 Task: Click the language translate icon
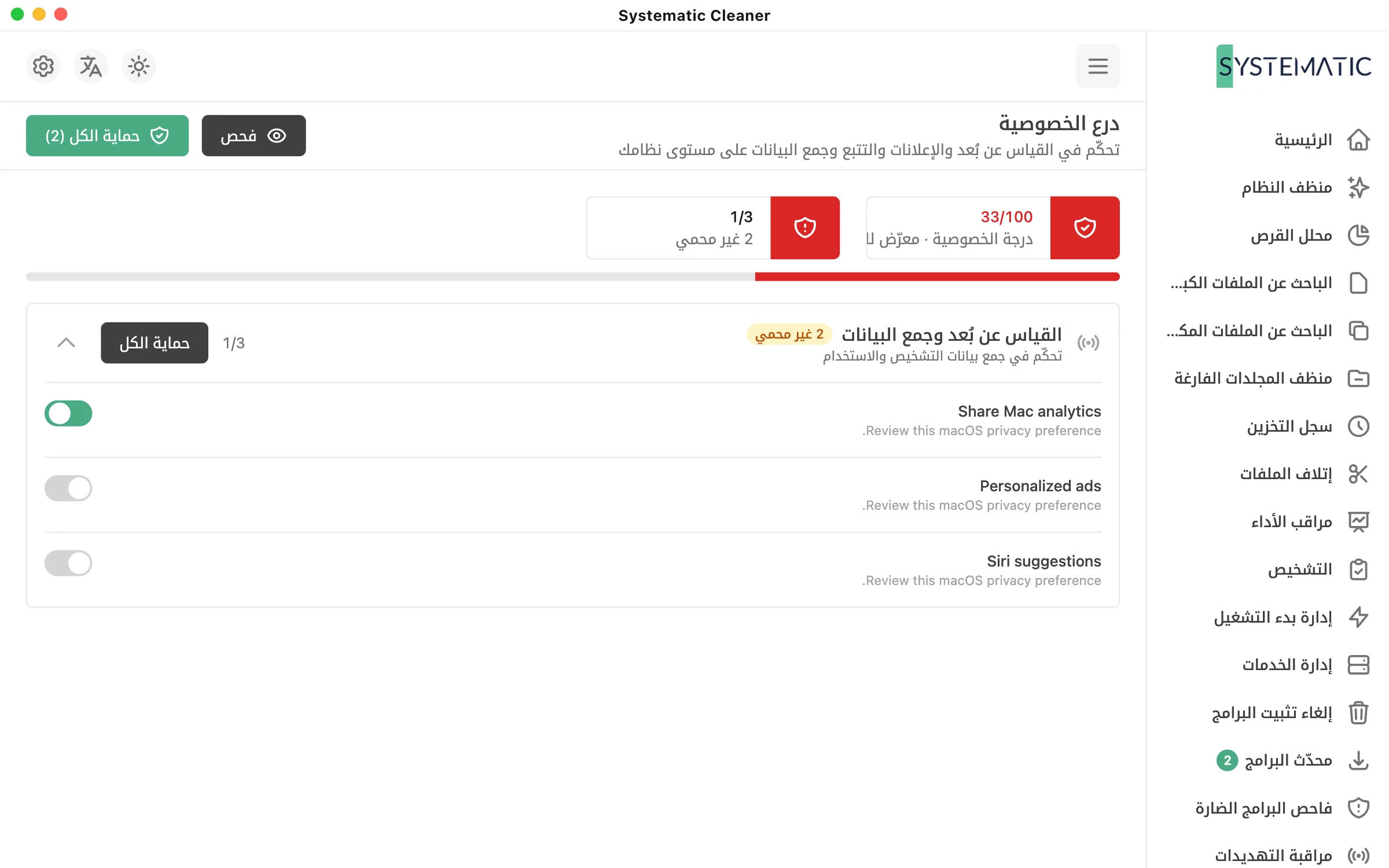click(91, 67)
